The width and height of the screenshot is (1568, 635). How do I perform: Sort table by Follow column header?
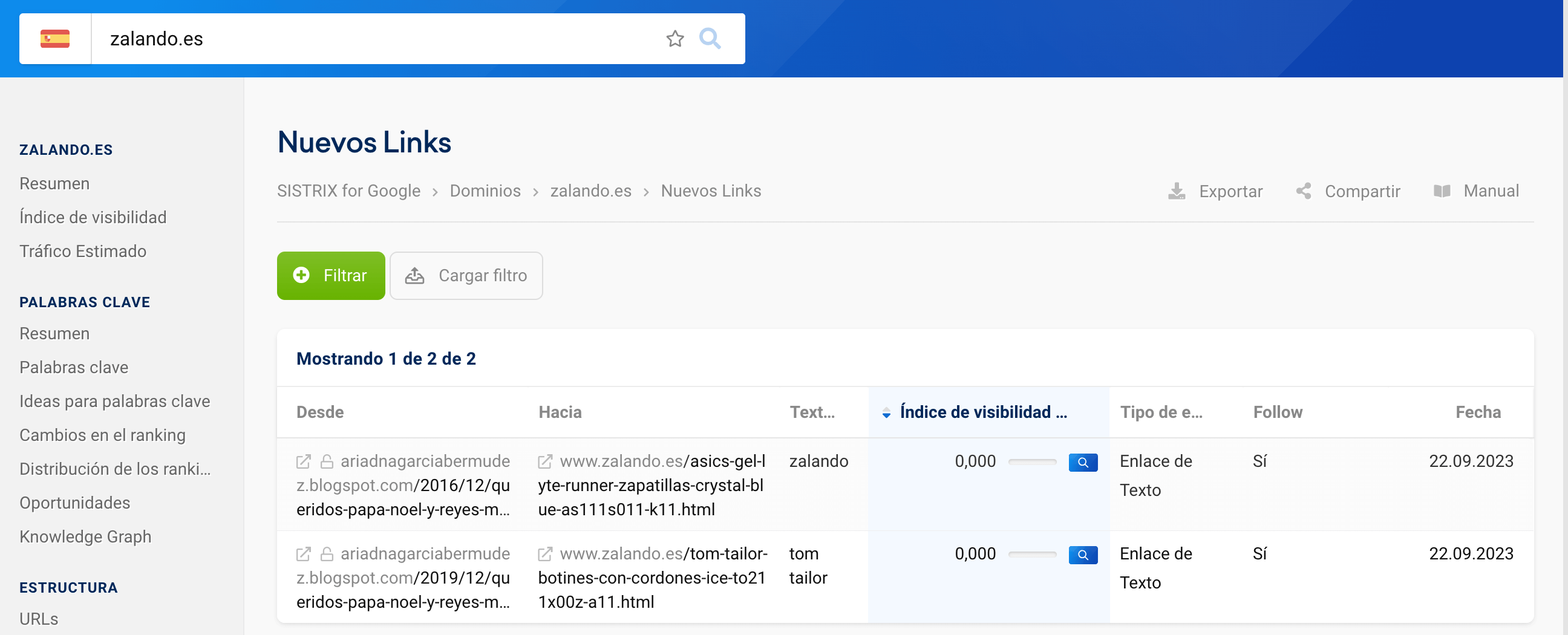tap(1277, 412)
